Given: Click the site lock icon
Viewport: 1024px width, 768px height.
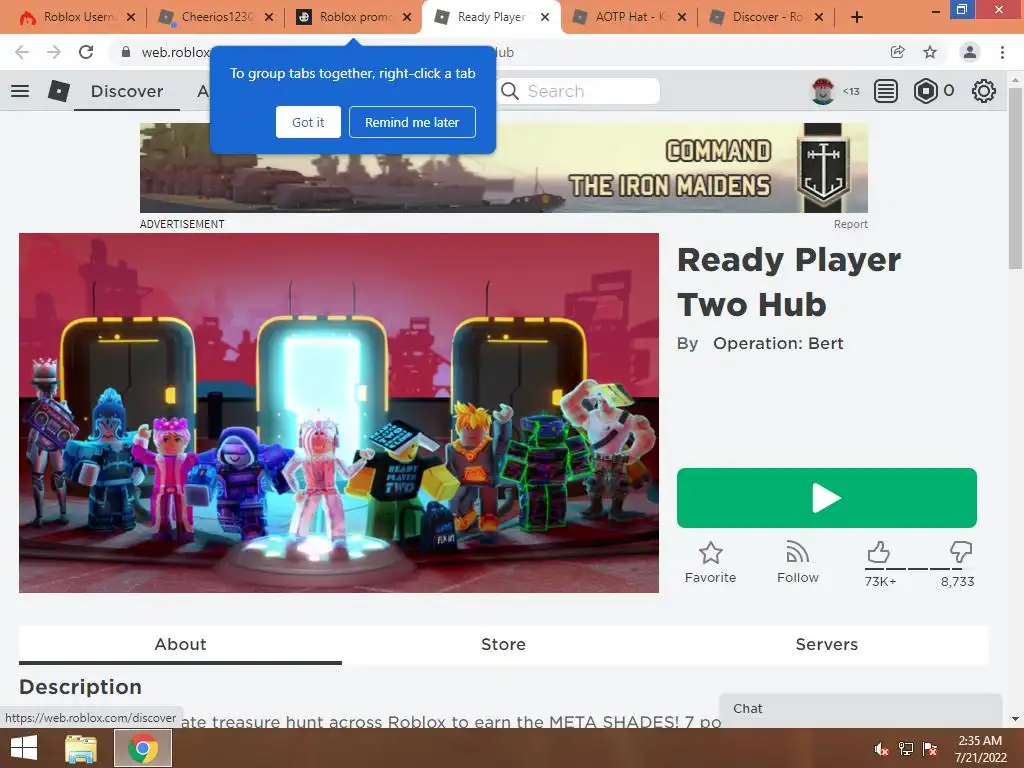Looking at the screenshot, I should click(x=126, y=52).
